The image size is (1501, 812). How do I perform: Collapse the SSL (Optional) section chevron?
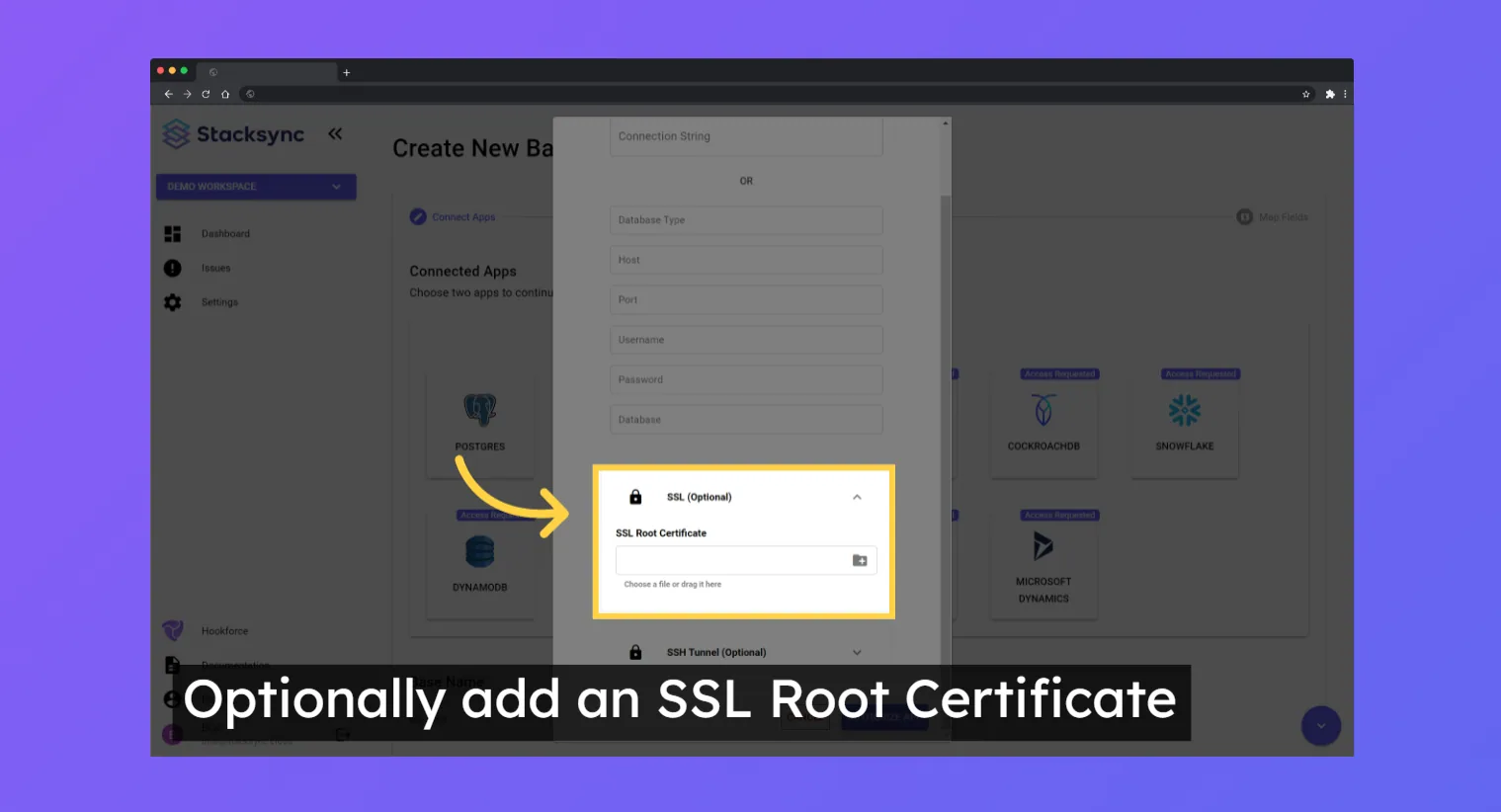coord(857,497)
